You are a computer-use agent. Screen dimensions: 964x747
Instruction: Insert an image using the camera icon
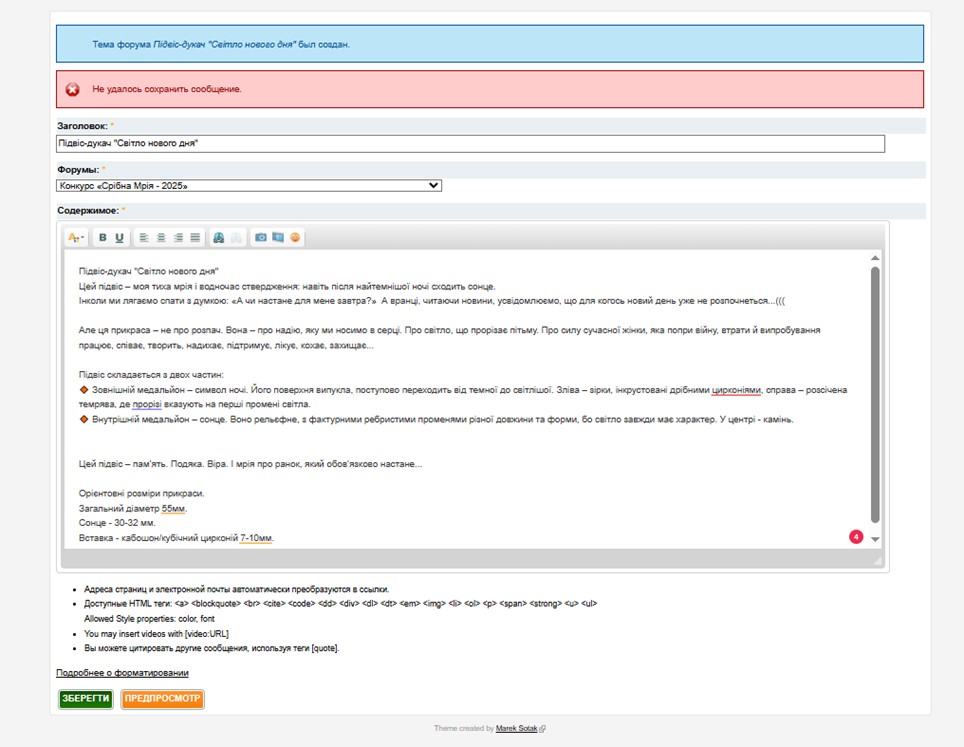pyautogui.click(x=261, y=238)
